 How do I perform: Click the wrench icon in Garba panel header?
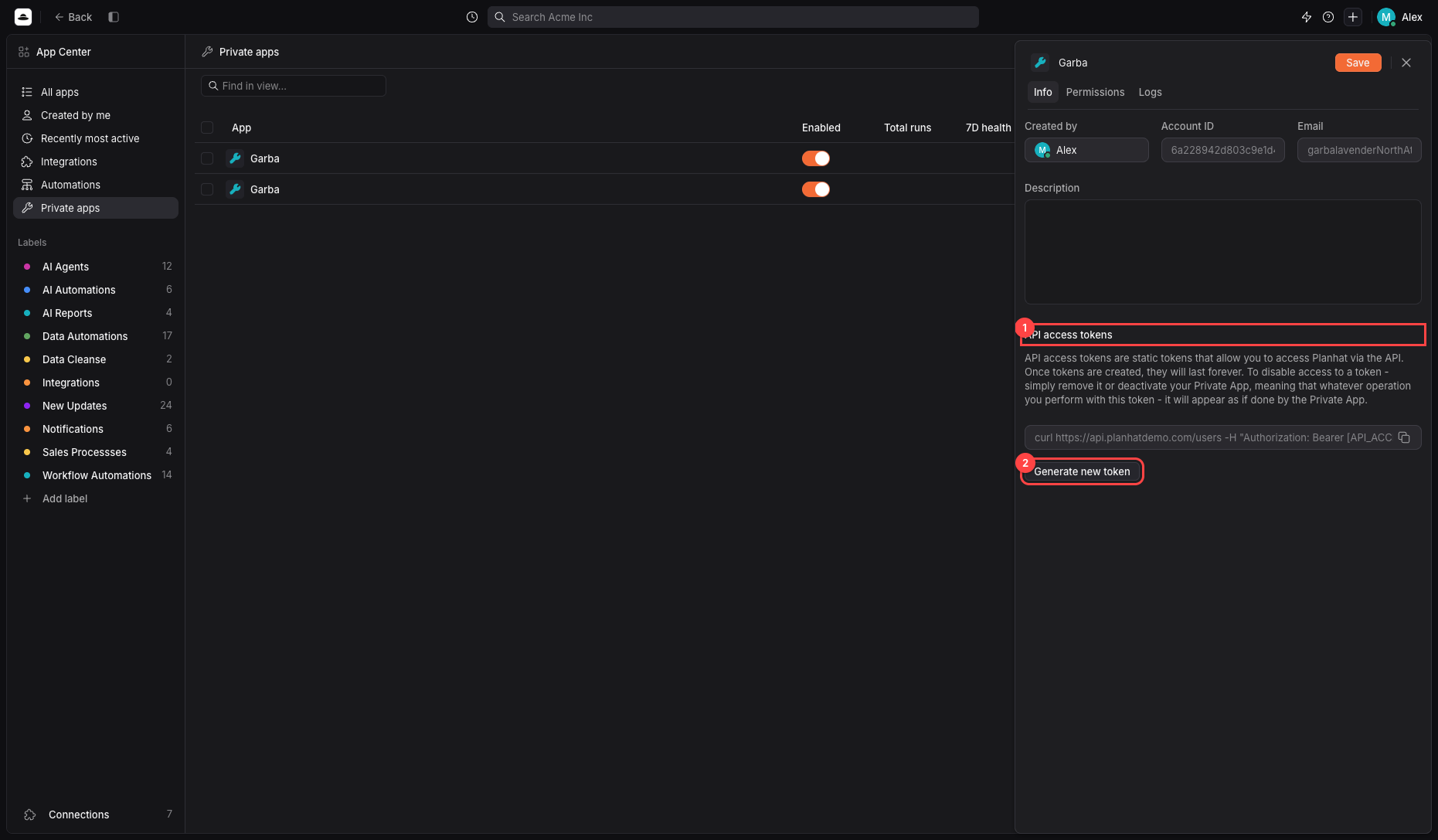(1040, 63)
